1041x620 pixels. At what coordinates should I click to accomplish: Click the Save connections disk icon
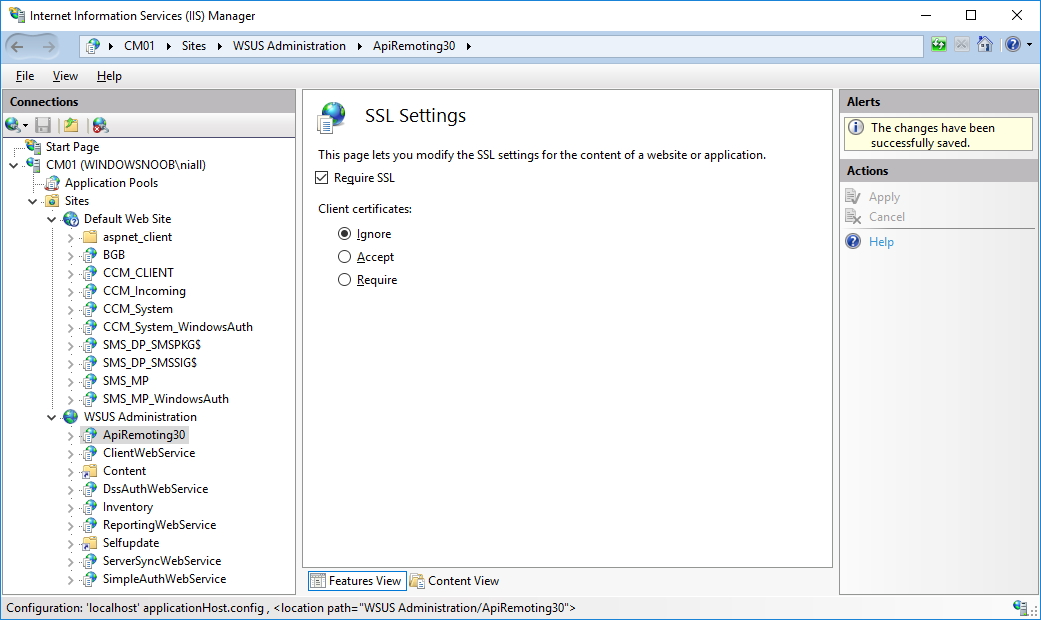[x=43, y=125]
